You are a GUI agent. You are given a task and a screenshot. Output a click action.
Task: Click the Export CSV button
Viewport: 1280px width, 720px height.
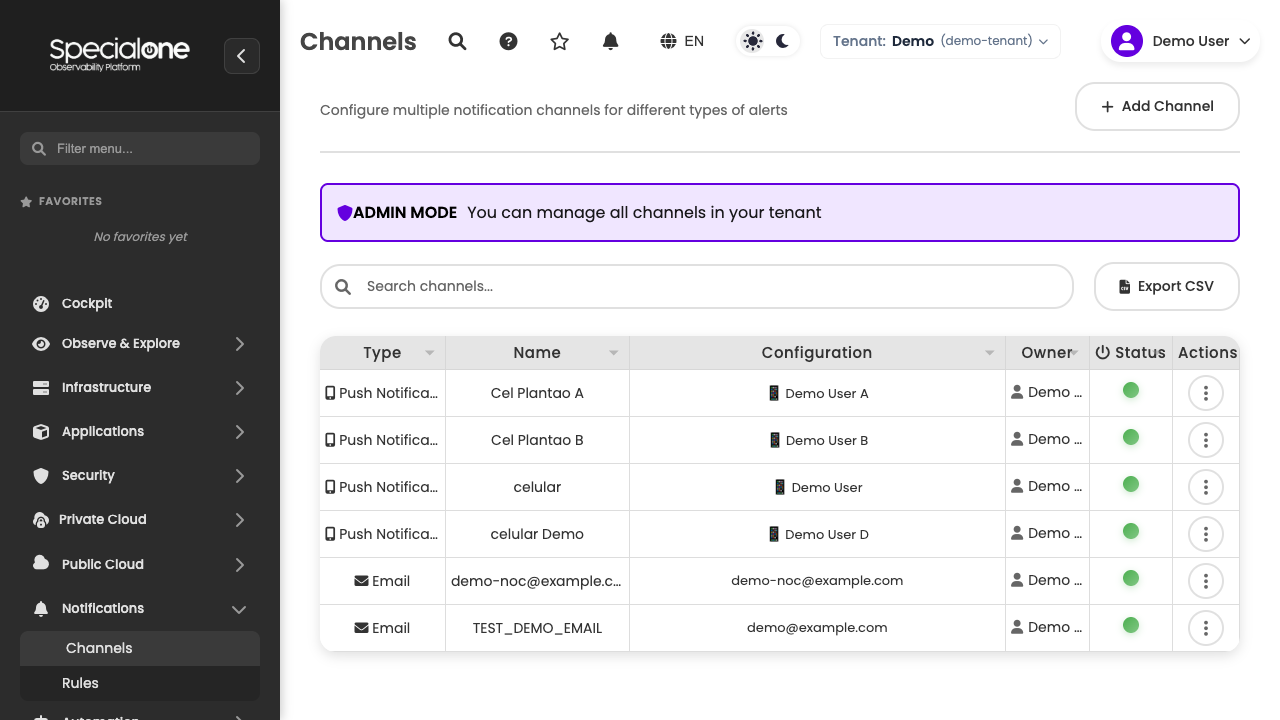point(1166,286)
